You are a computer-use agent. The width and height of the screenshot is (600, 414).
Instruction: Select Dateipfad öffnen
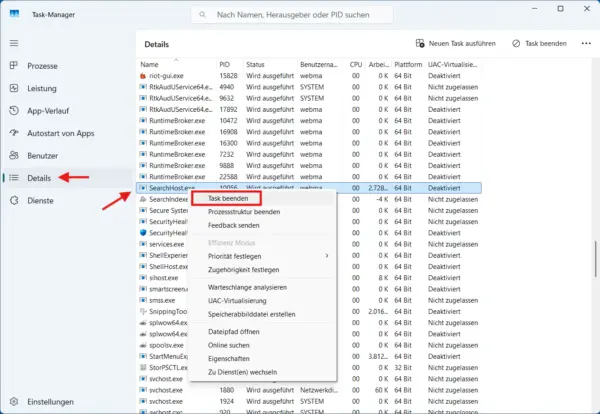233,332
